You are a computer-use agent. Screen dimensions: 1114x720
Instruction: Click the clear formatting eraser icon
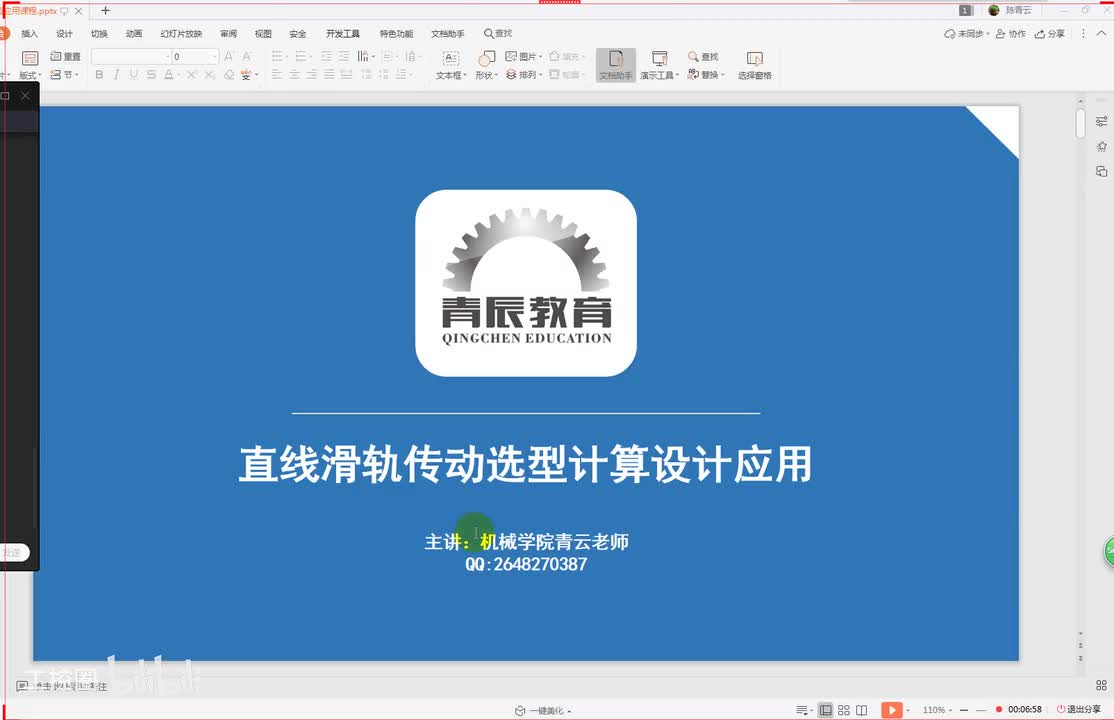(x=229, y=74)
